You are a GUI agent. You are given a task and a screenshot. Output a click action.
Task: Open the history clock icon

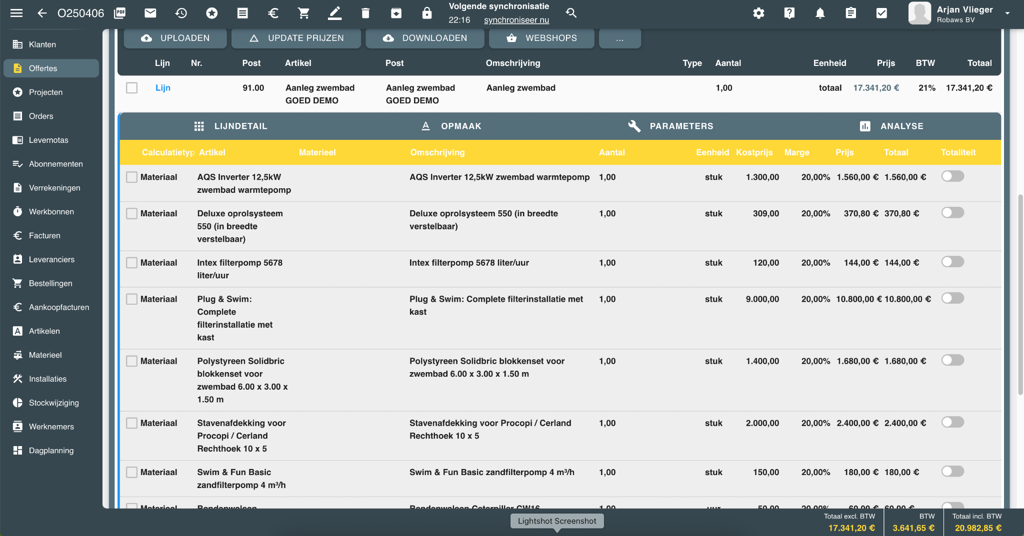[x=181, y=13]
